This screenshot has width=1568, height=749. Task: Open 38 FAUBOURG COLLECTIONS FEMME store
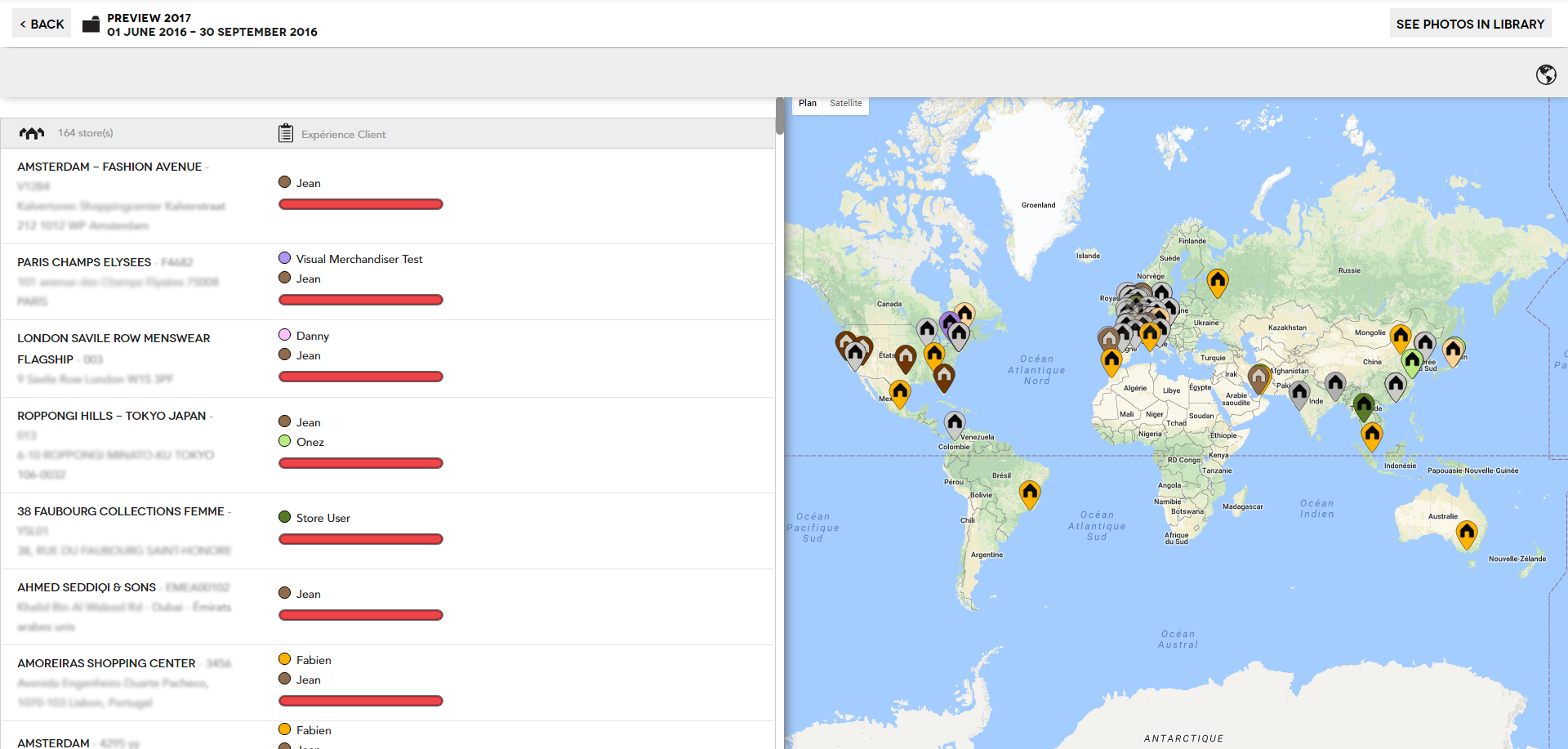121,511
